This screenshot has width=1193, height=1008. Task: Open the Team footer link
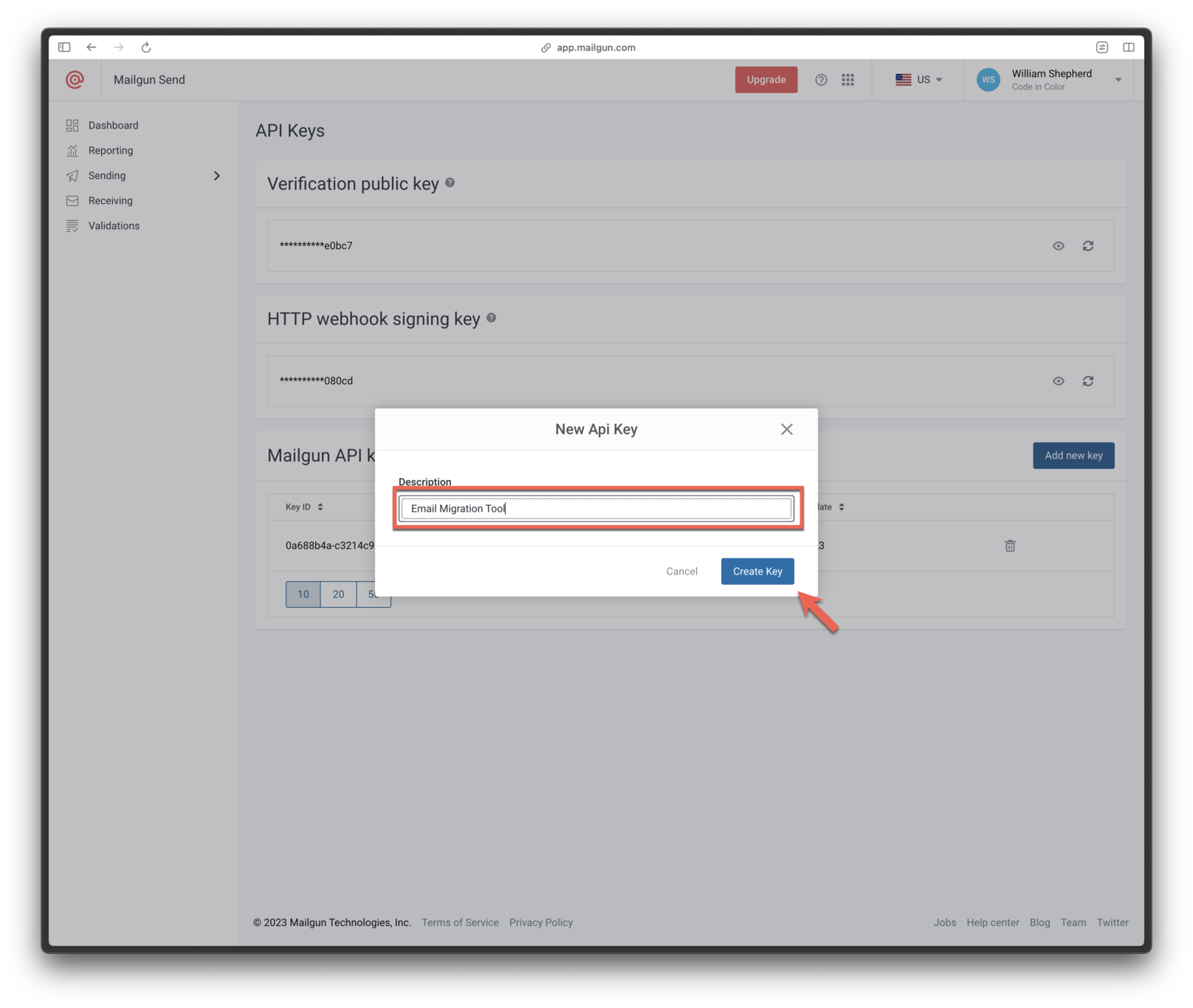point(1073,923)
